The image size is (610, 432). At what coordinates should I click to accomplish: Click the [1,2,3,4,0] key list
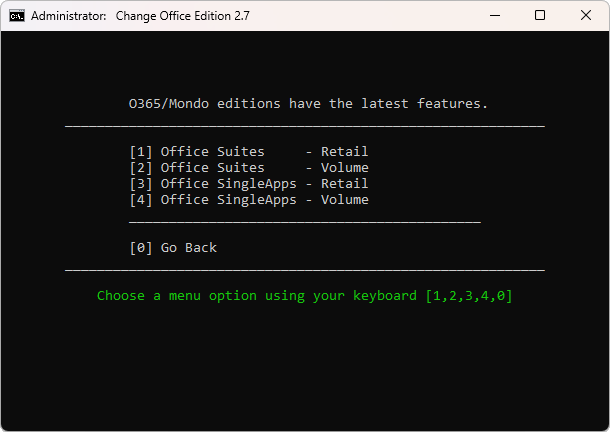point(468,296)
